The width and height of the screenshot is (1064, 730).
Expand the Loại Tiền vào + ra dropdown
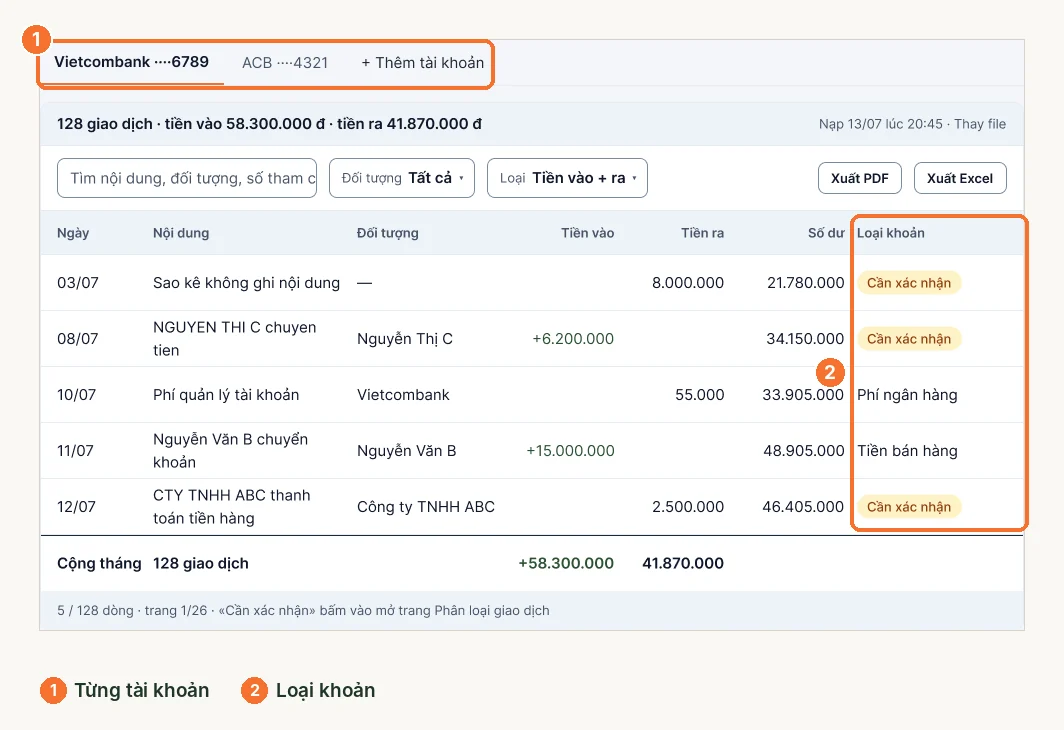[567, 178]
